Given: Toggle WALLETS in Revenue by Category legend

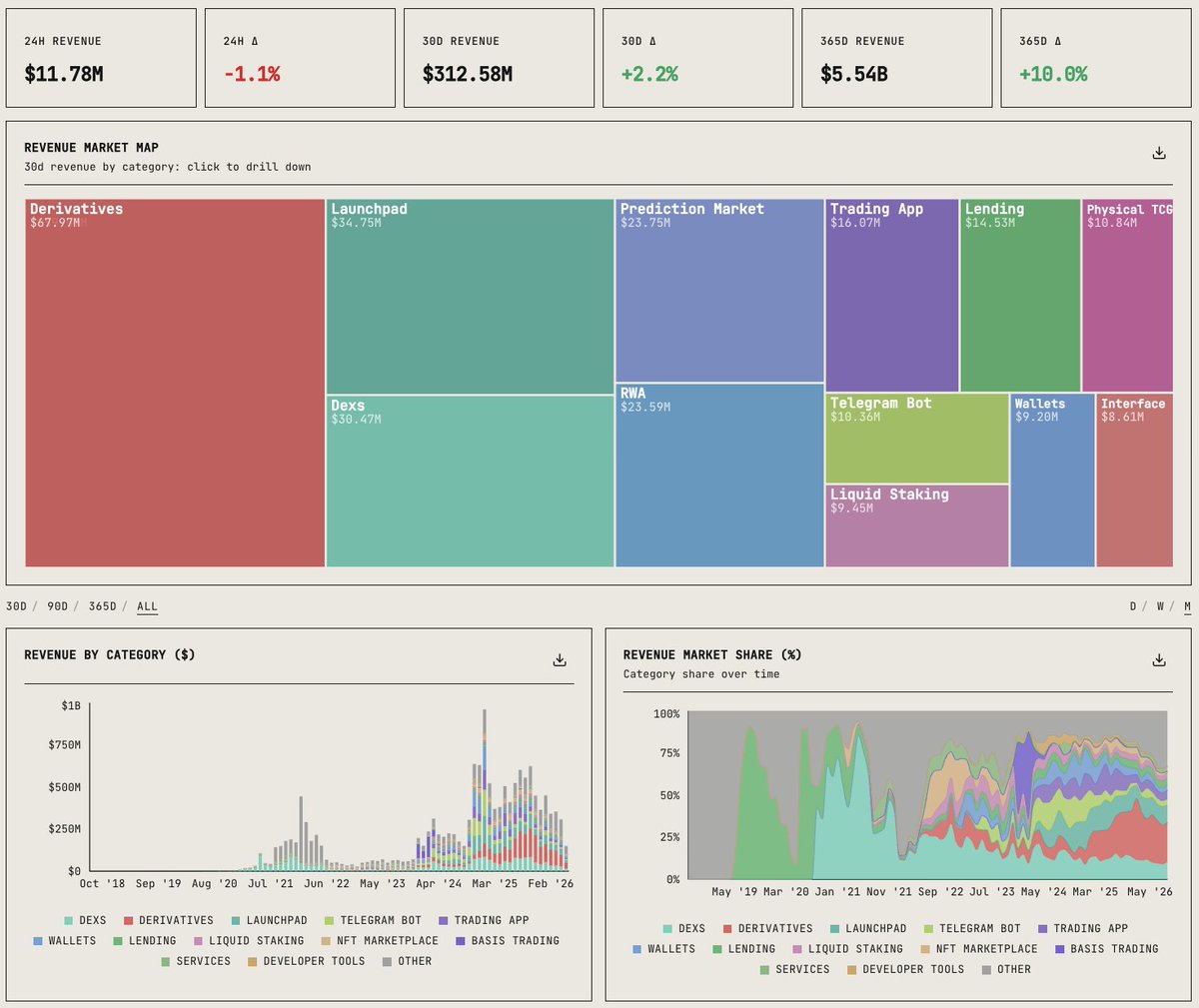Looking at the screenshot, I should coord(65,940).
